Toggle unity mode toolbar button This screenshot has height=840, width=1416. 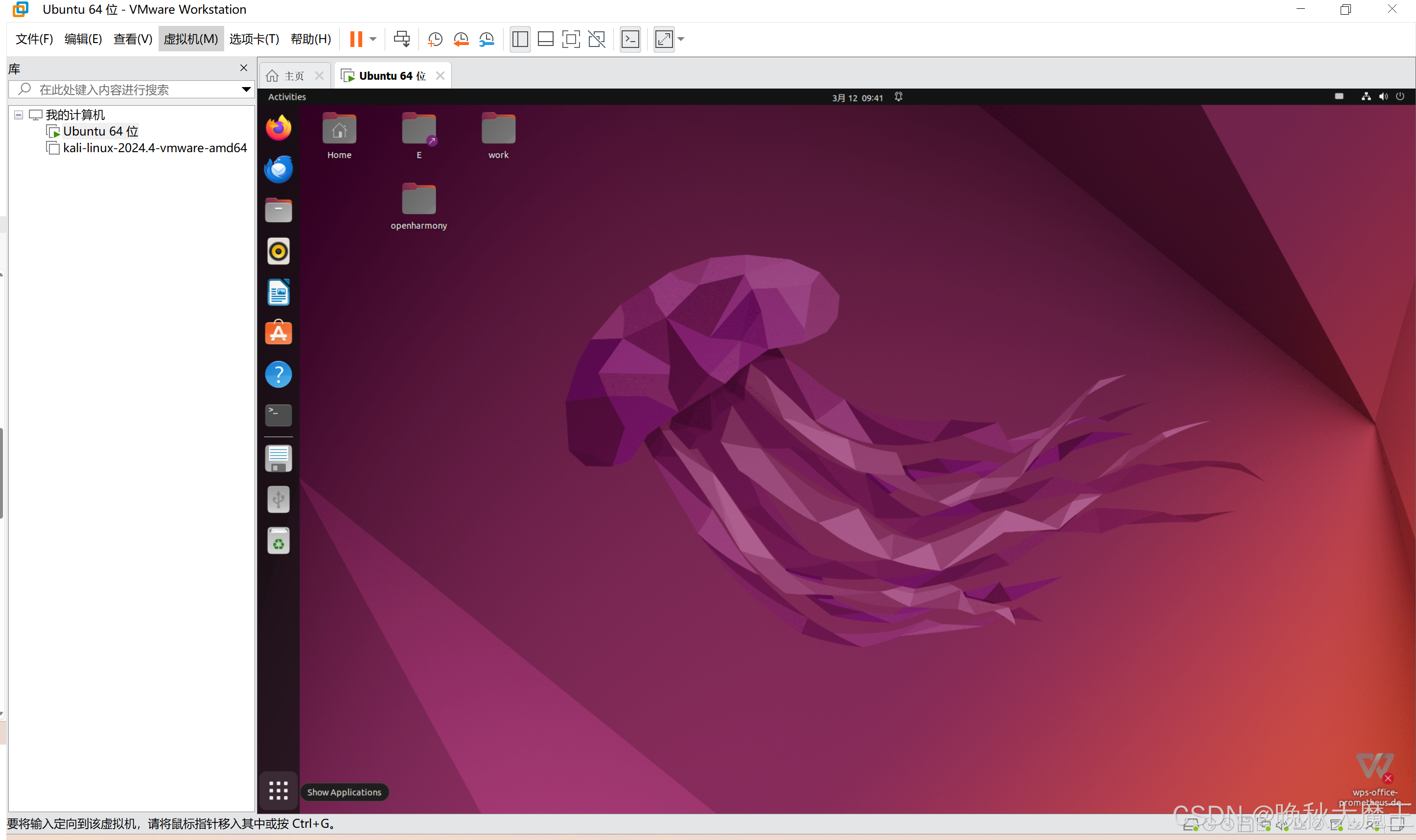coord(597,39)
